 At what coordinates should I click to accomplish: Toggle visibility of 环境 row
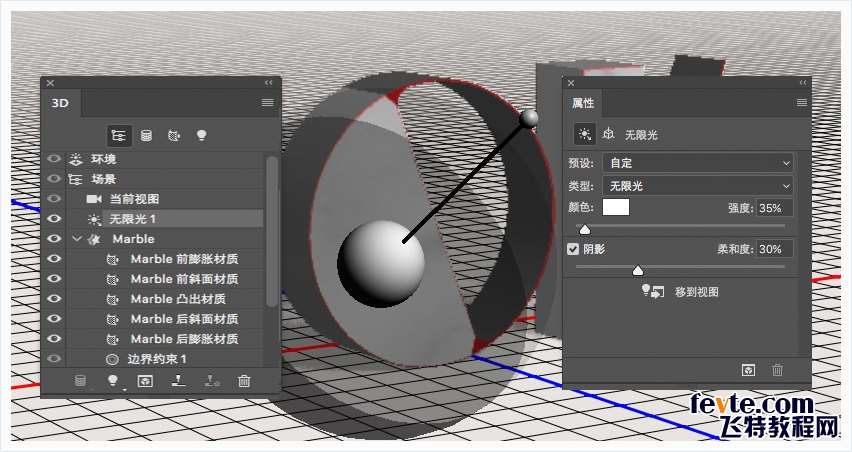tap(54, 159)
